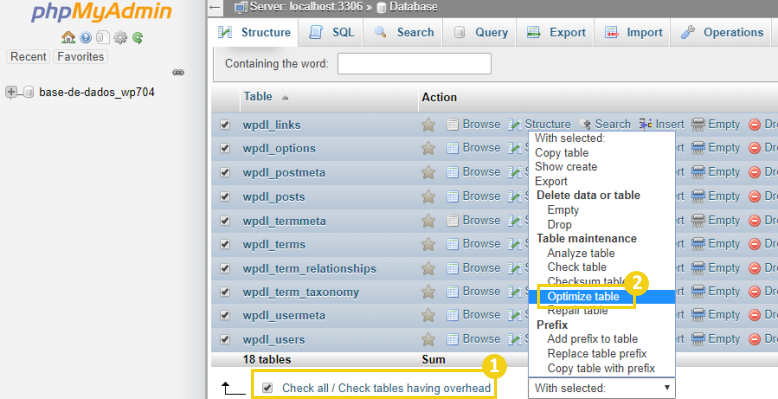Click the red drop icon for wpdl_options
Viewport: 778px width, 399px height.
click(755, 148)
